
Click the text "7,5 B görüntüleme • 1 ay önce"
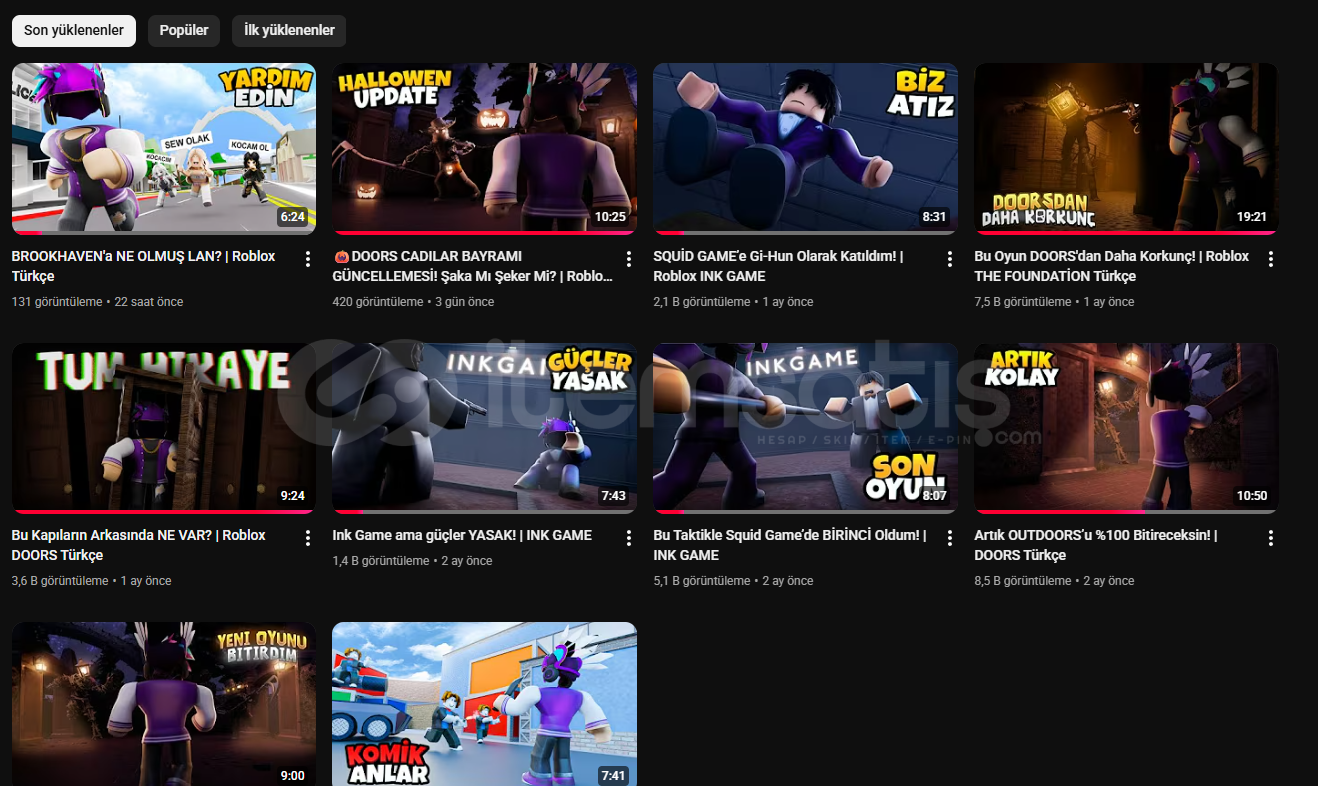tap(1054, 302)
